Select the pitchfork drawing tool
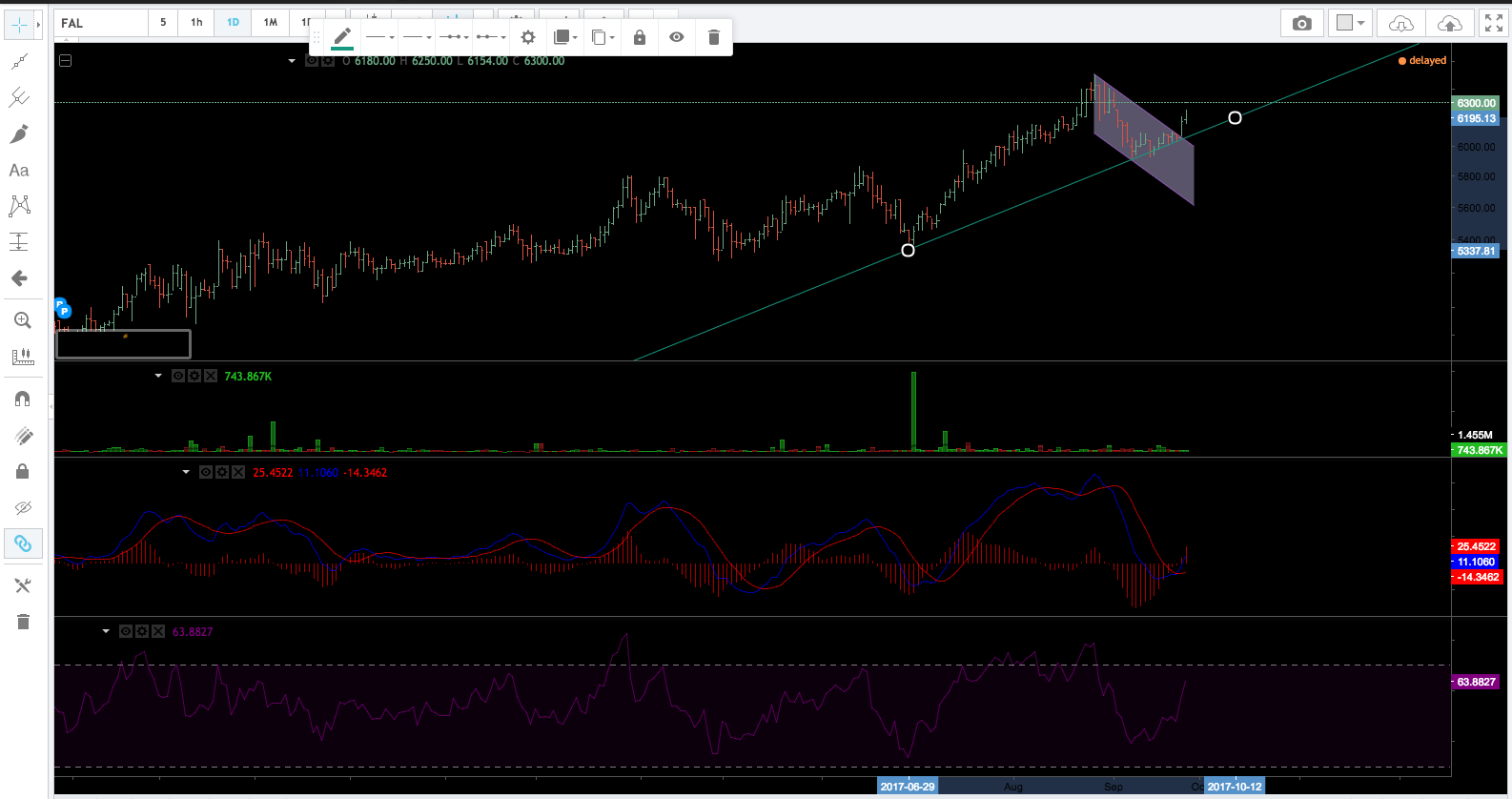Image resolution: width=1512 pixels, height=799 pixels. 19,97
